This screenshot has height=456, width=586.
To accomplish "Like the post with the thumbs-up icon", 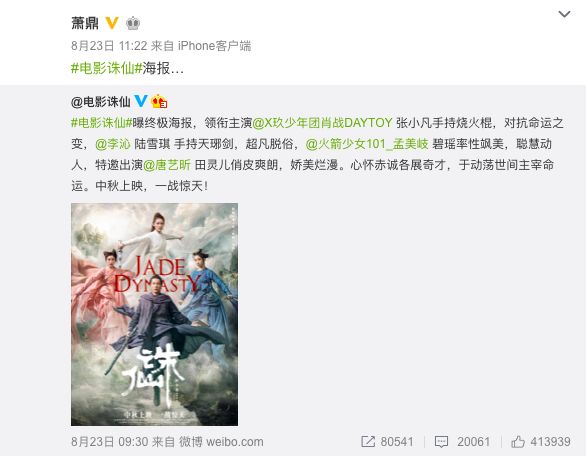I will 518,442.
